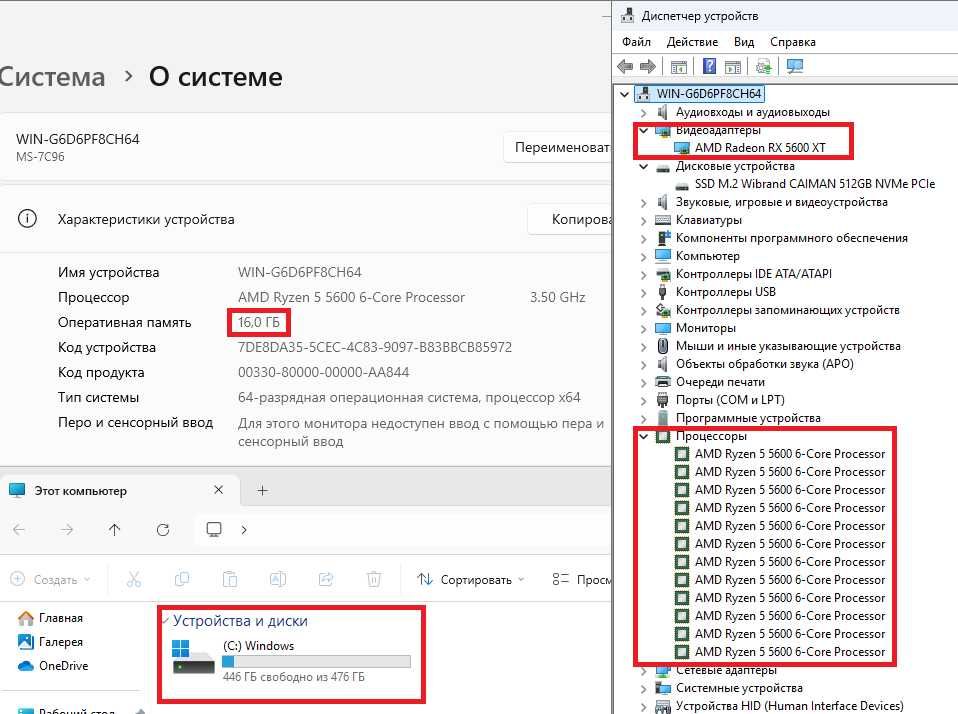This screenshot has height=714, width=958.
Task: Click the Copy icon in Explorer toolbar
Action: click(182, 579)
